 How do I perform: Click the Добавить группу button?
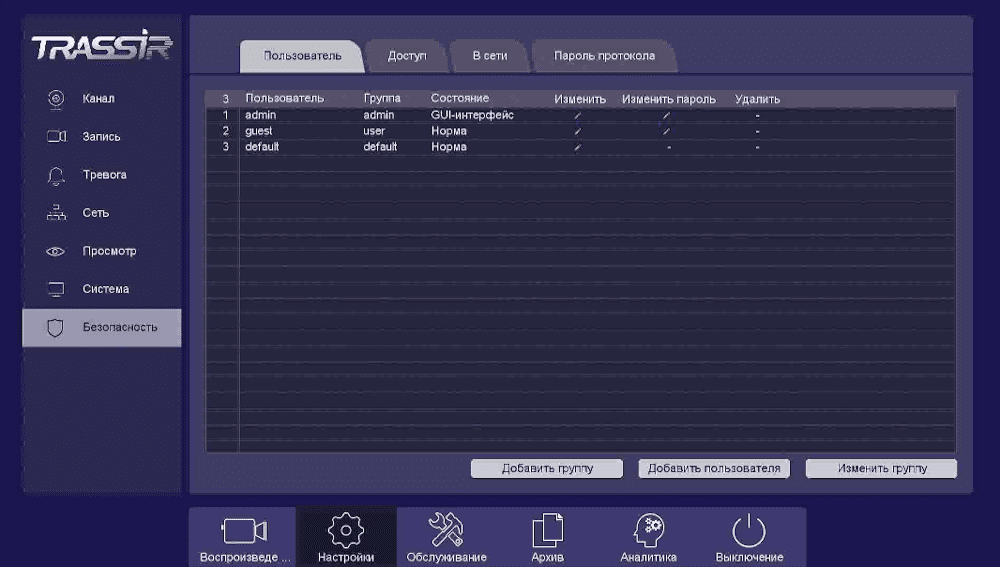547,468
